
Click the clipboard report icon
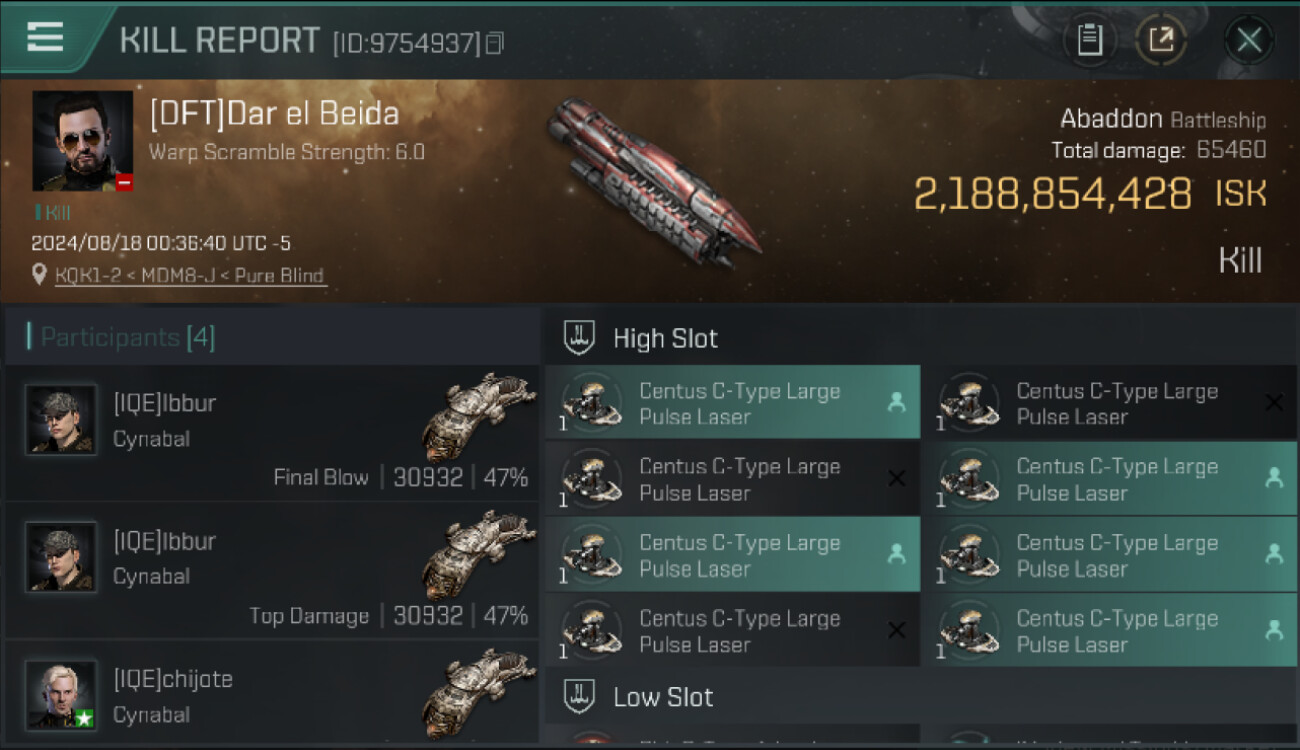(1089, 40)
